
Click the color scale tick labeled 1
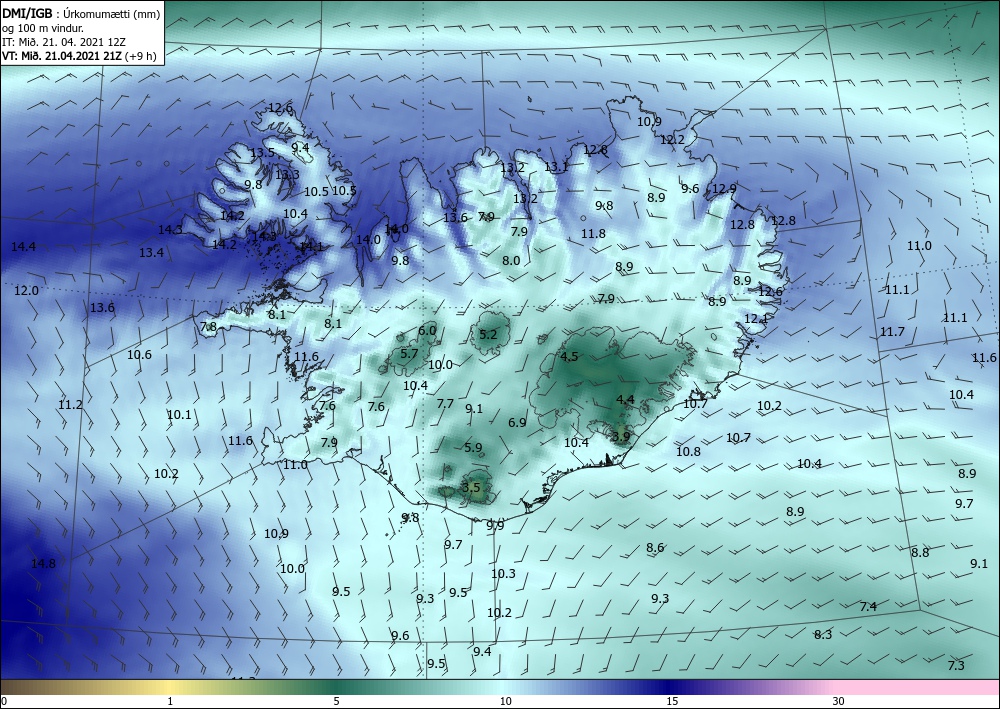tap(170, 702)
